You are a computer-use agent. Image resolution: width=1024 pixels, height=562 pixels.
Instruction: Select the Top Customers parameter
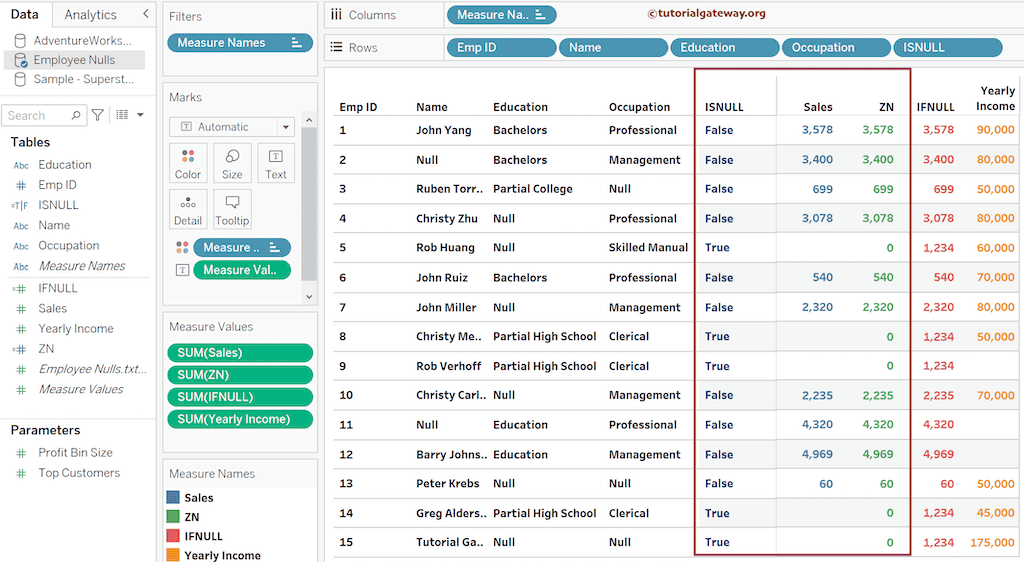(x=79, y=473)
